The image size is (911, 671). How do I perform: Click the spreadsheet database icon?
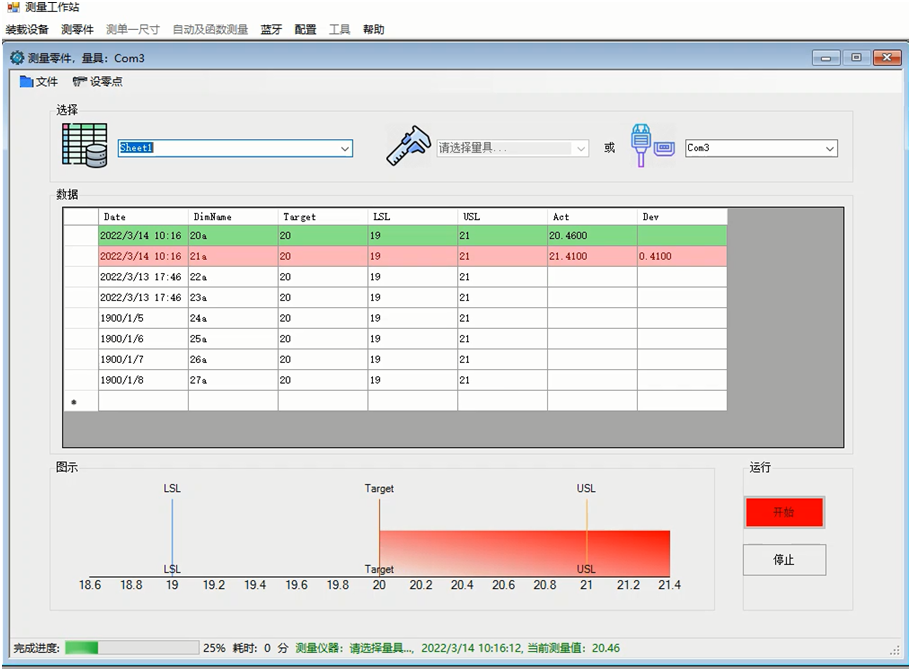[84, 146]
